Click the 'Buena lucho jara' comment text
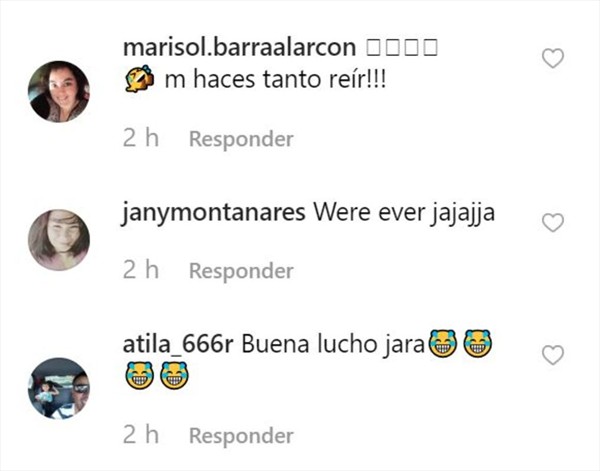600x471 pixels. [333, 344]
